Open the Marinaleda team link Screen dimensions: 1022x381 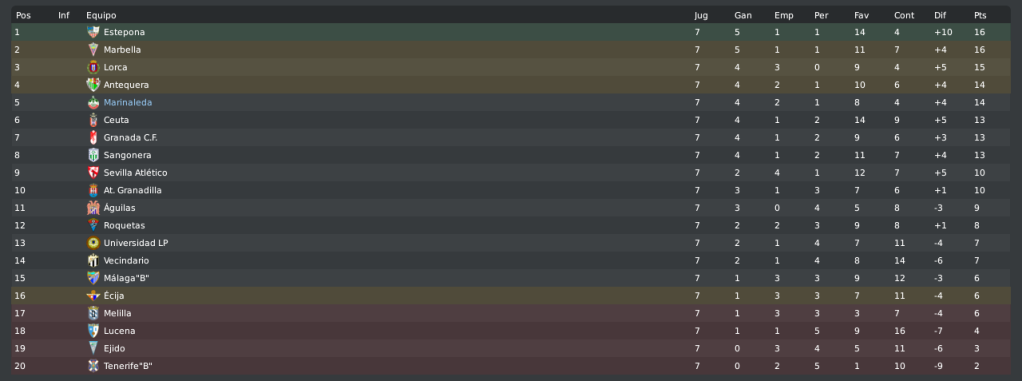(128, 102)
